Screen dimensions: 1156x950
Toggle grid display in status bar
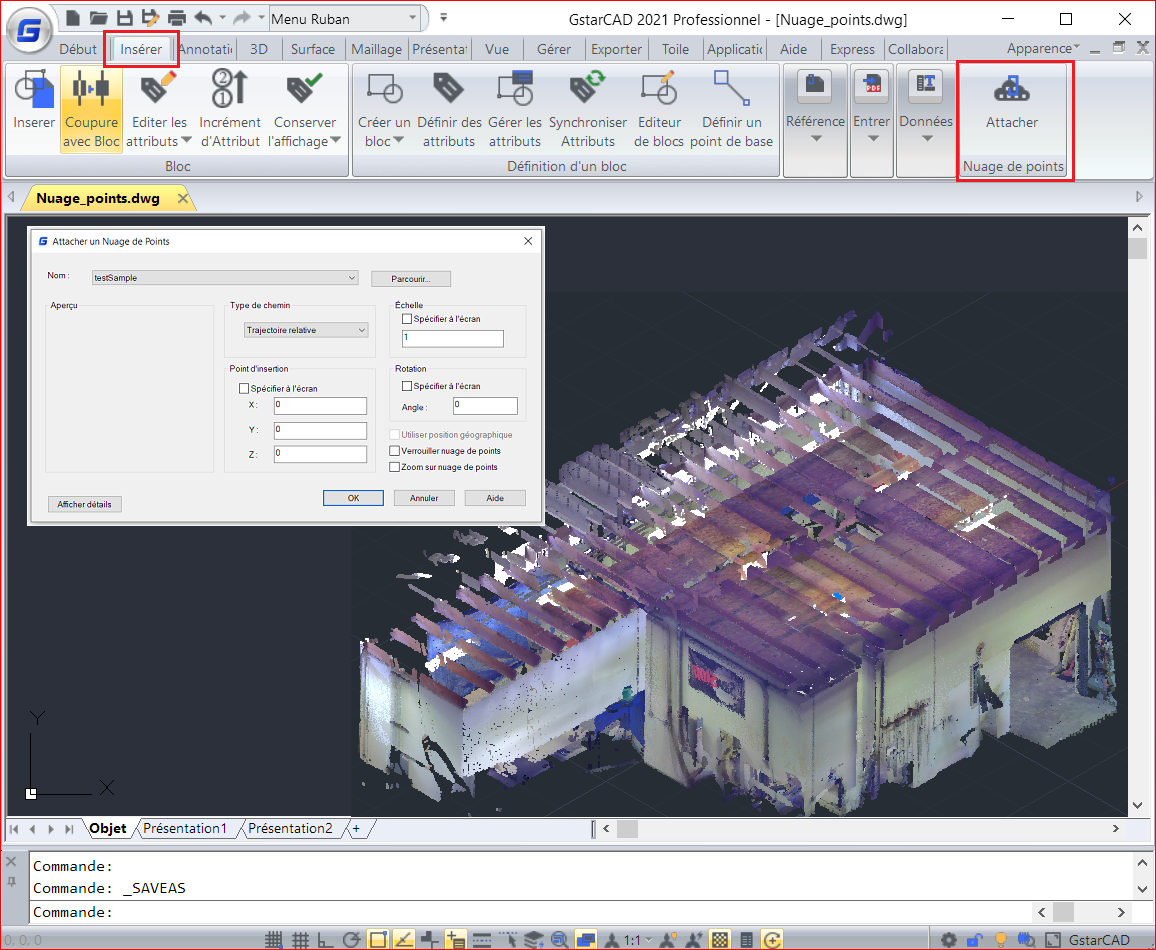tap(300, 940)
